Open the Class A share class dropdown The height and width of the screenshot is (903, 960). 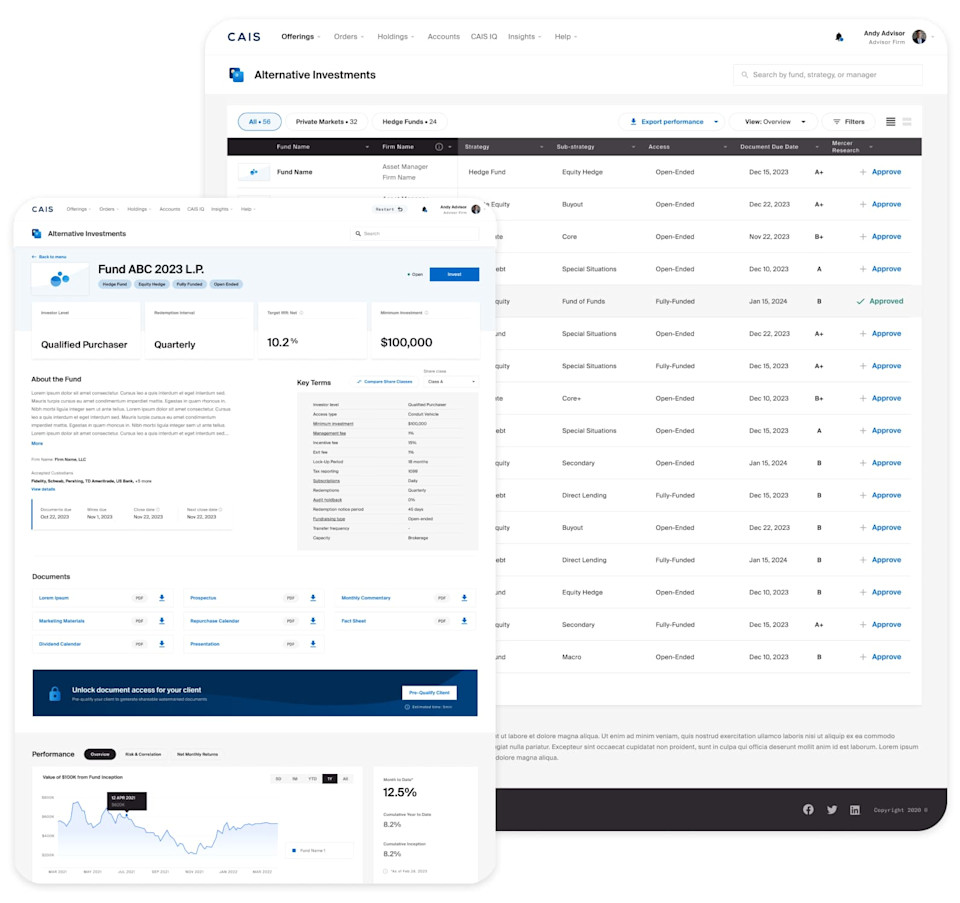pos(450,381)
